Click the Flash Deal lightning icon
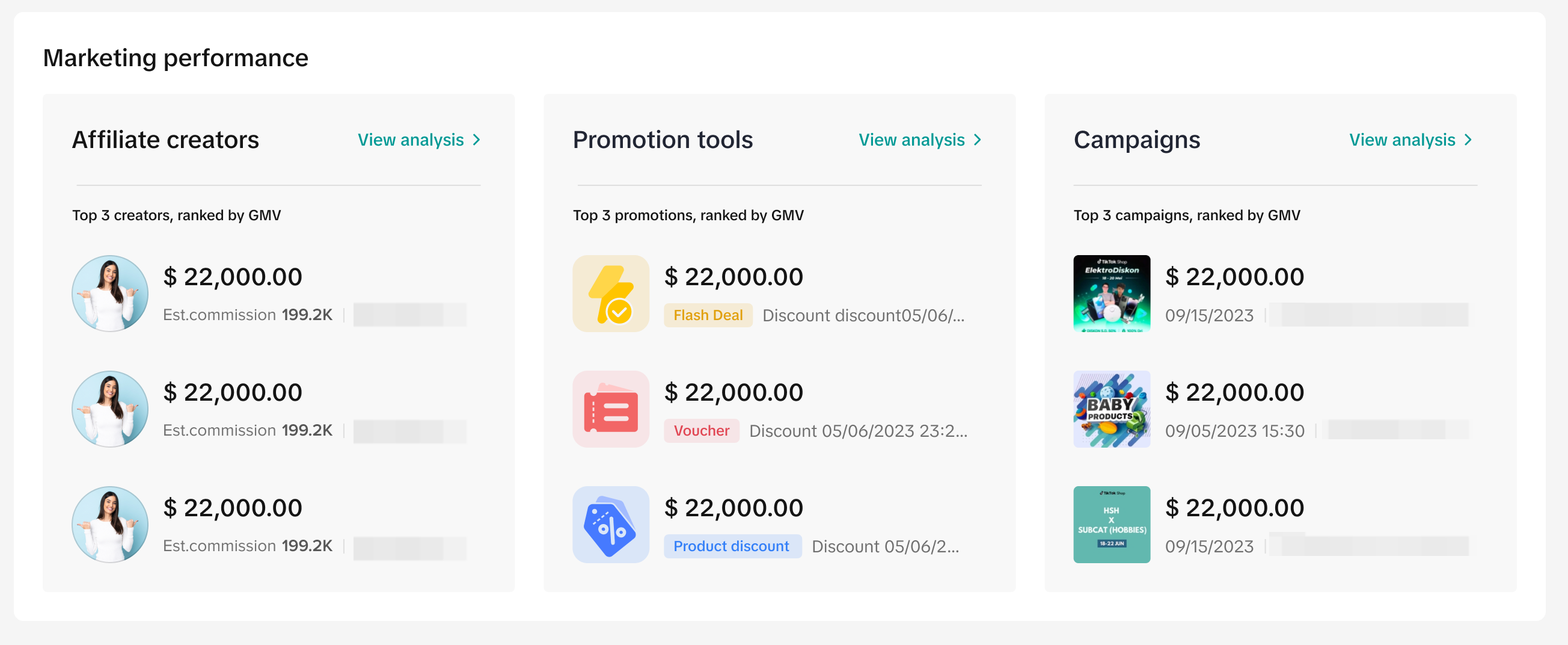The width and height of the screenshot is (1568, 645). pos(610,293)
